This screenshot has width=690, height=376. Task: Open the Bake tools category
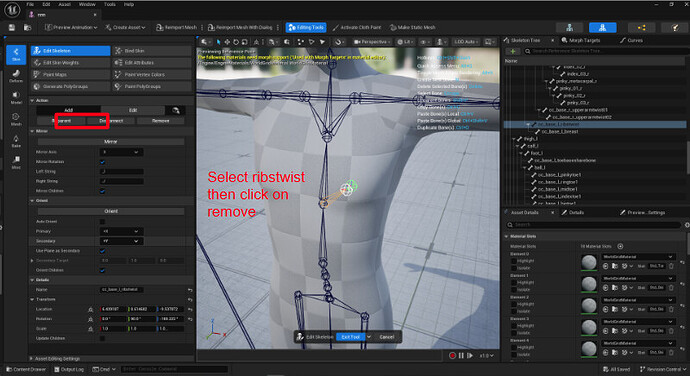(16, 141)
